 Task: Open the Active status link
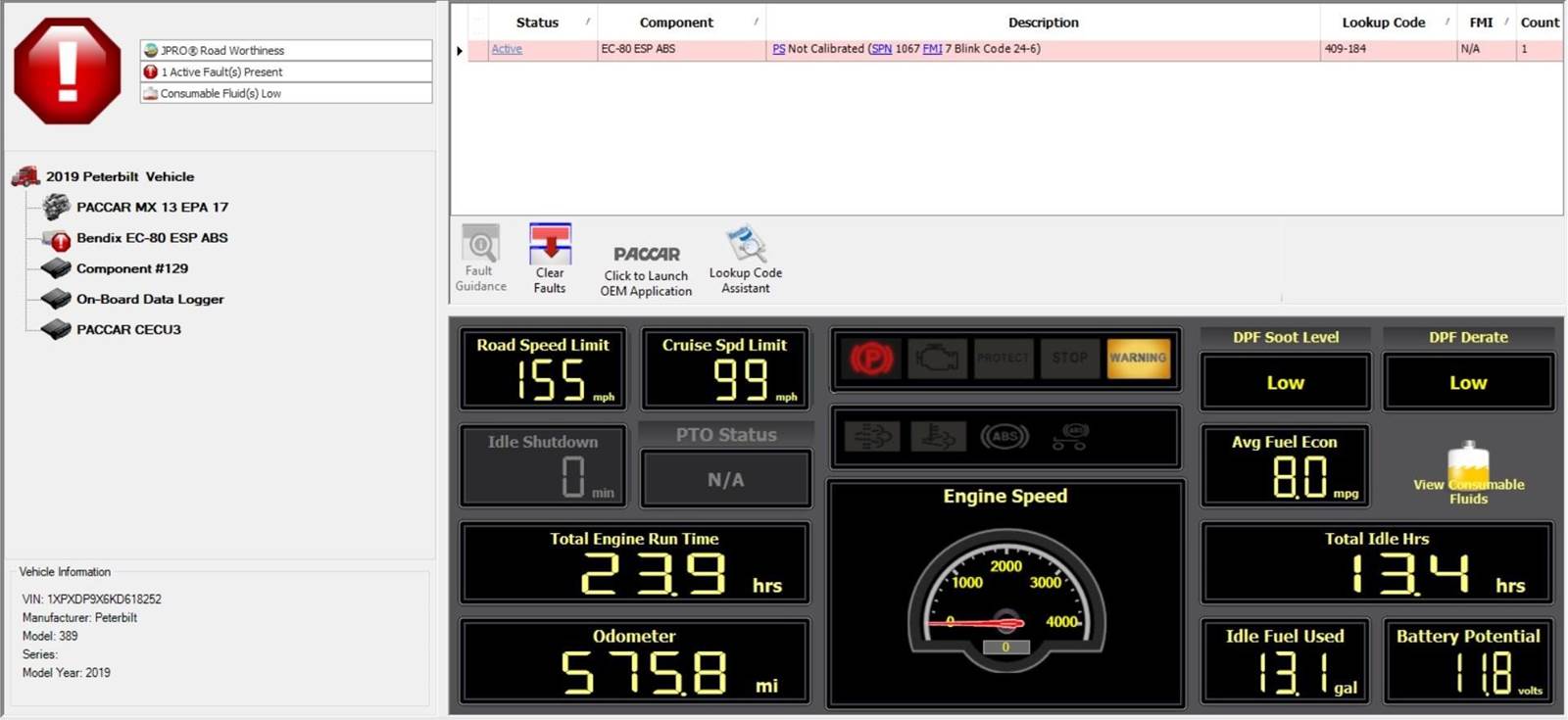pyautogui.click(x=507, y=49)
